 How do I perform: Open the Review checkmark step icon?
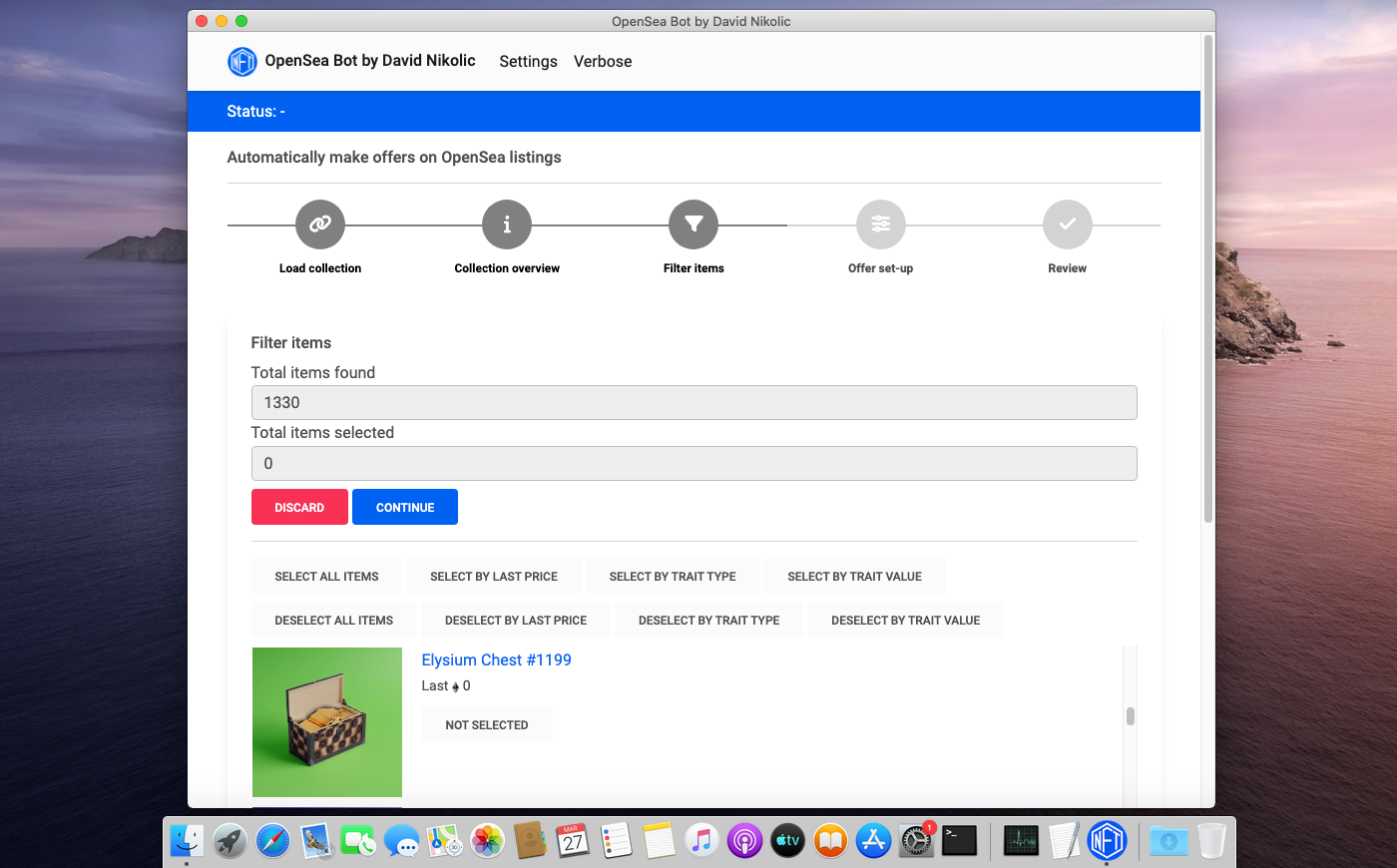[1068, 224]
